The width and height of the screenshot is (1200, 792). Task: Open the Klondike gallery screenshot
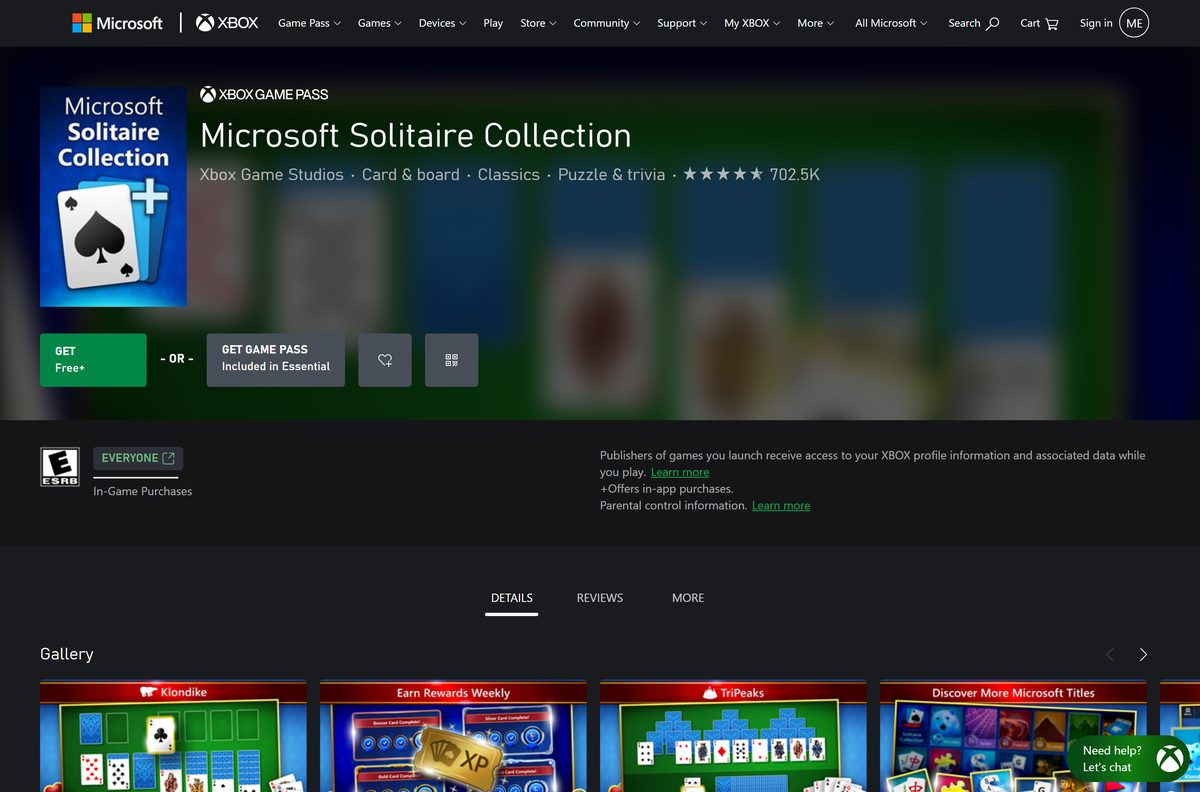173,736
